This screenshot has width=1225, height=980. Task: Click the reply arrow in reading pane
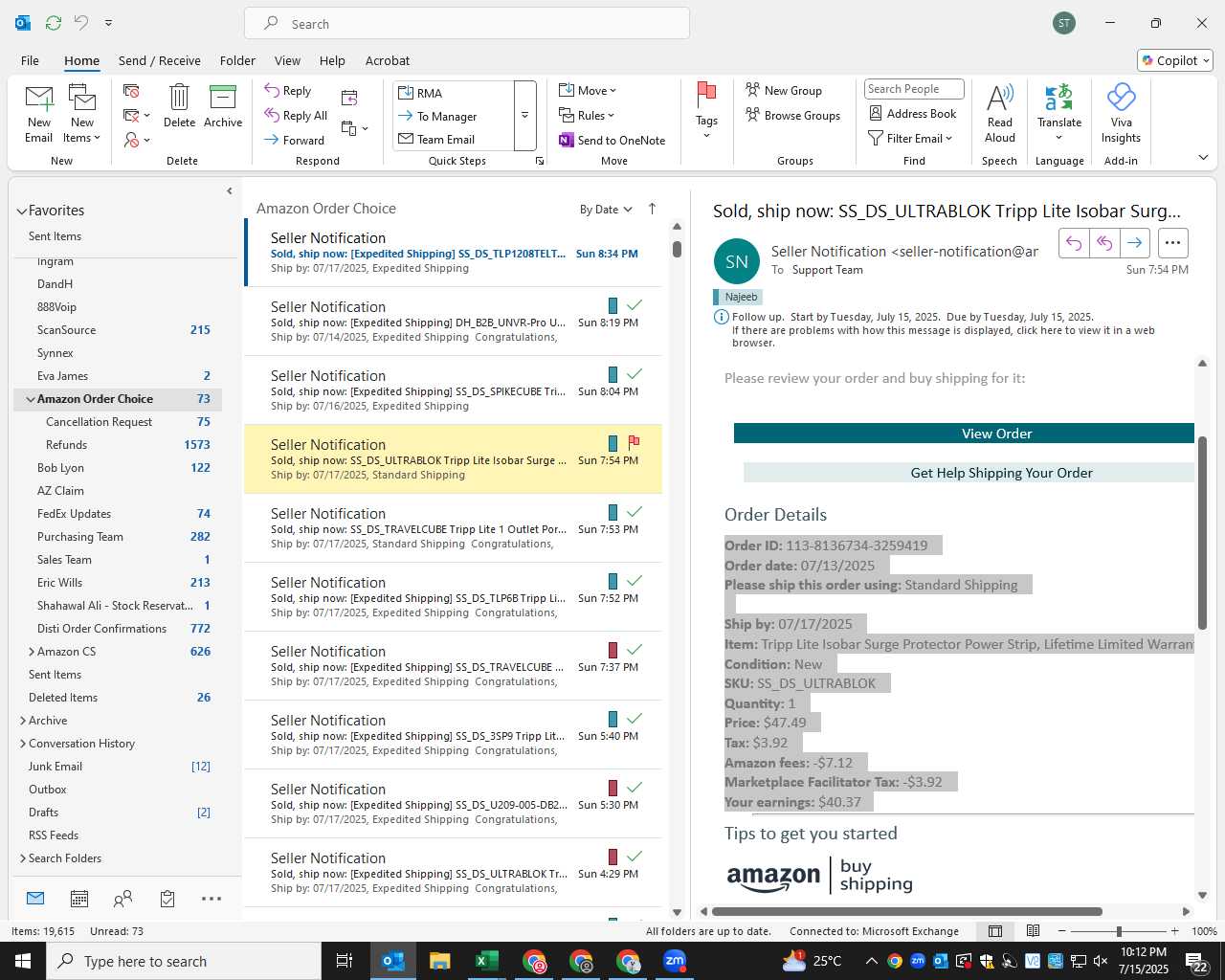coord(1074,243)
